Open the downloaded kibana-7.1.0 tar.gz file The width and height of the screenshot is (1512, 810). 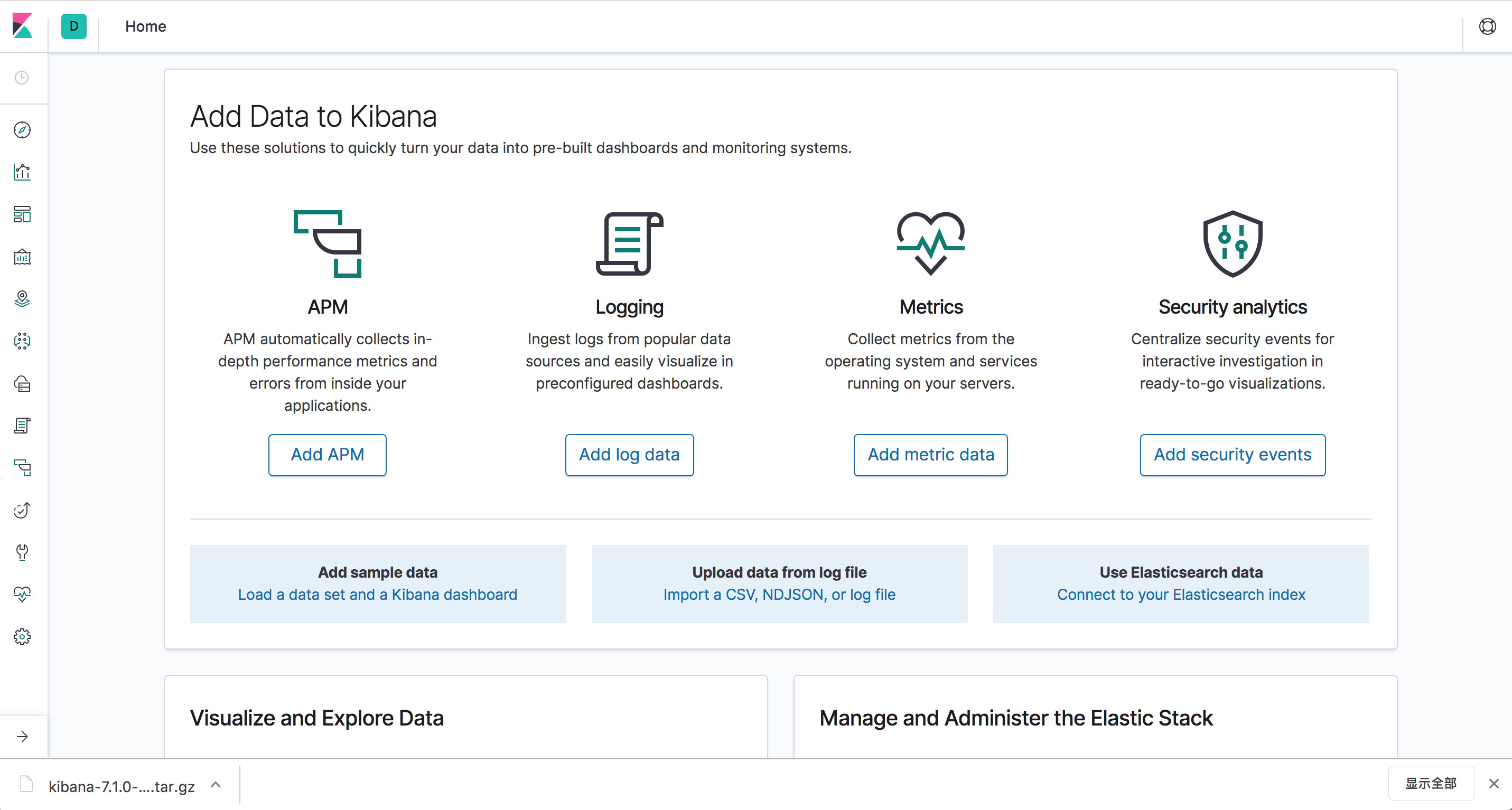click(121, 786)
